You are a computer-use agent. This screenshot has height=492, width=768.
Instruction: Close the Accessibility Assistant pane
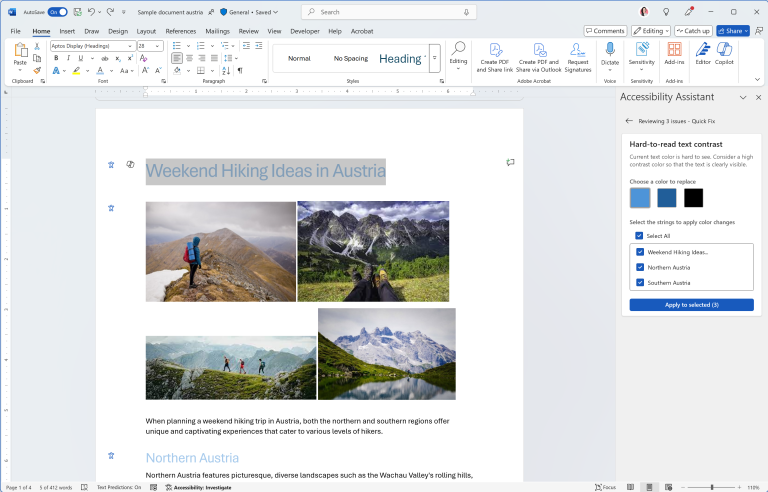758,98
